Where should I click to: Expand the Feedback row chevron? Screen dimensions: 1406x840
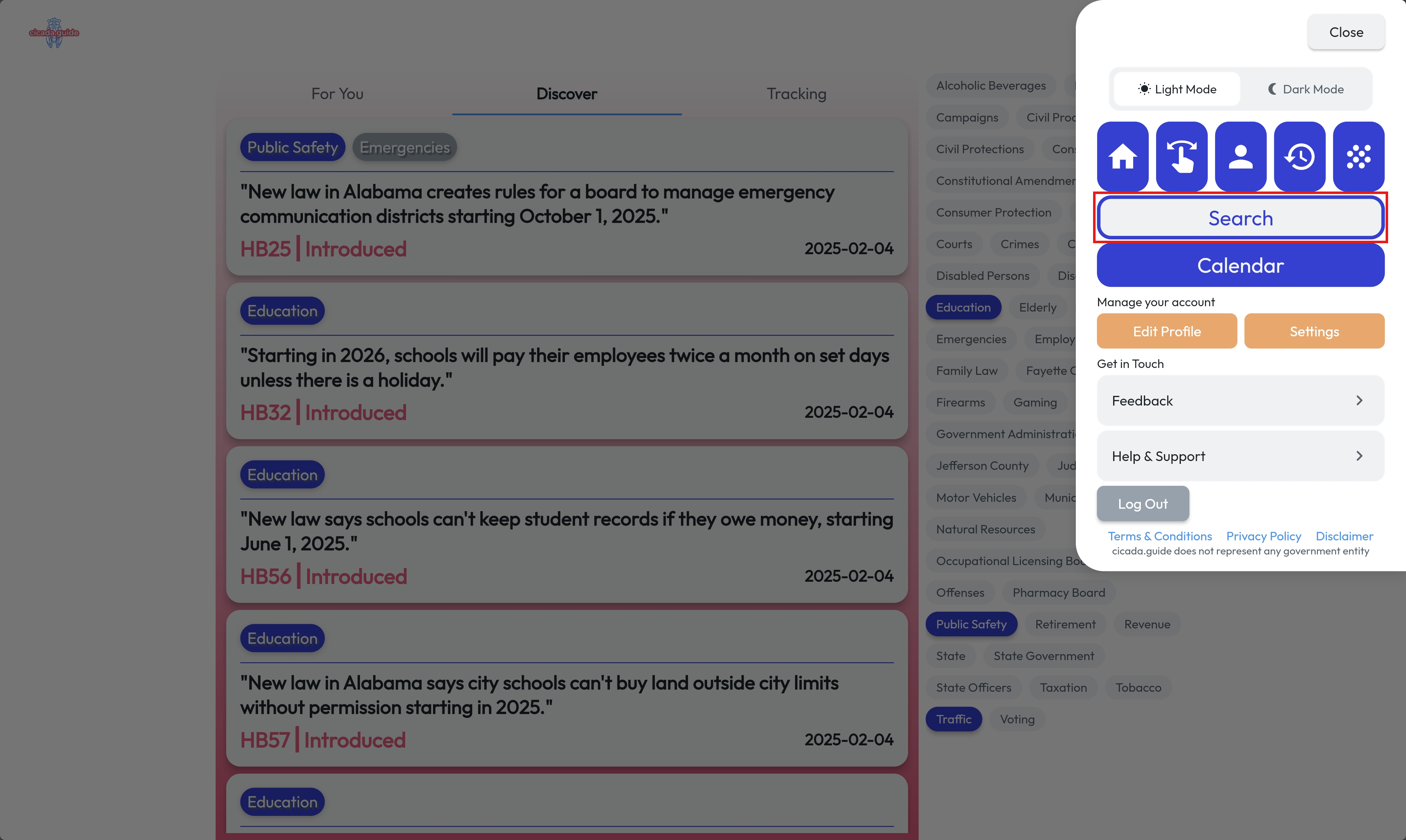pyautogui.click(x=1359, y=400)
